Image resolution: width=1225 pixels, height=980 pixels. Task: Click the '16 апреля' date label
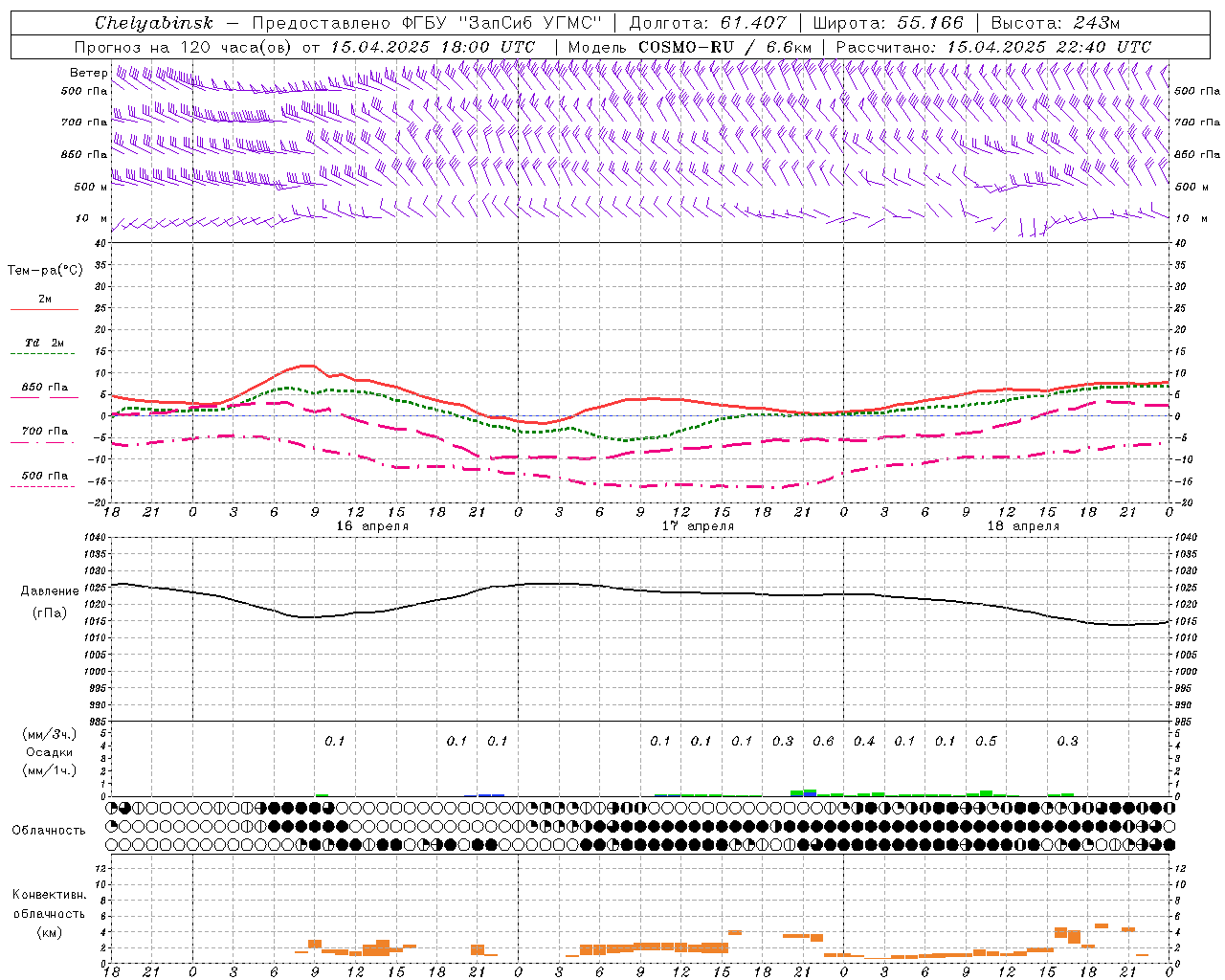[x=371, y=526]
